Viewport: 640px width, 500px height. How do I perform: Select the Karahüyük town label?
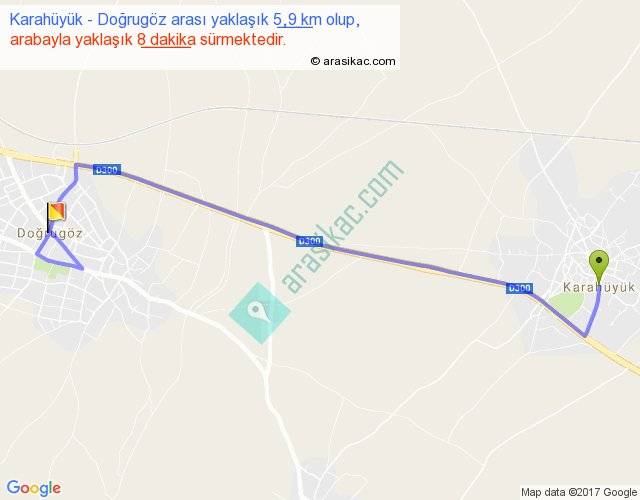[599, 287]
